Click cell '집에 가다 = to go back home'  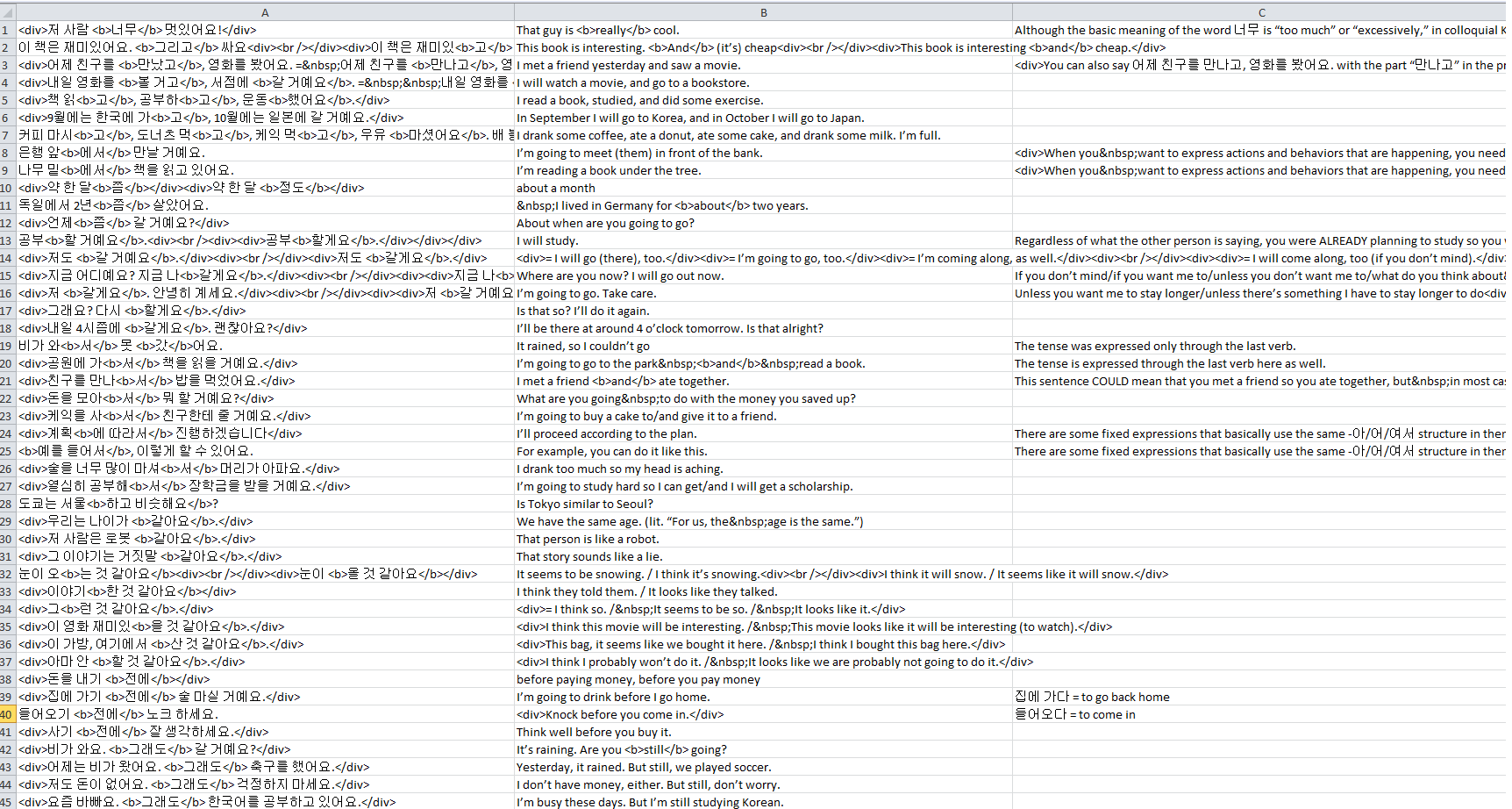click(1261, 697)
